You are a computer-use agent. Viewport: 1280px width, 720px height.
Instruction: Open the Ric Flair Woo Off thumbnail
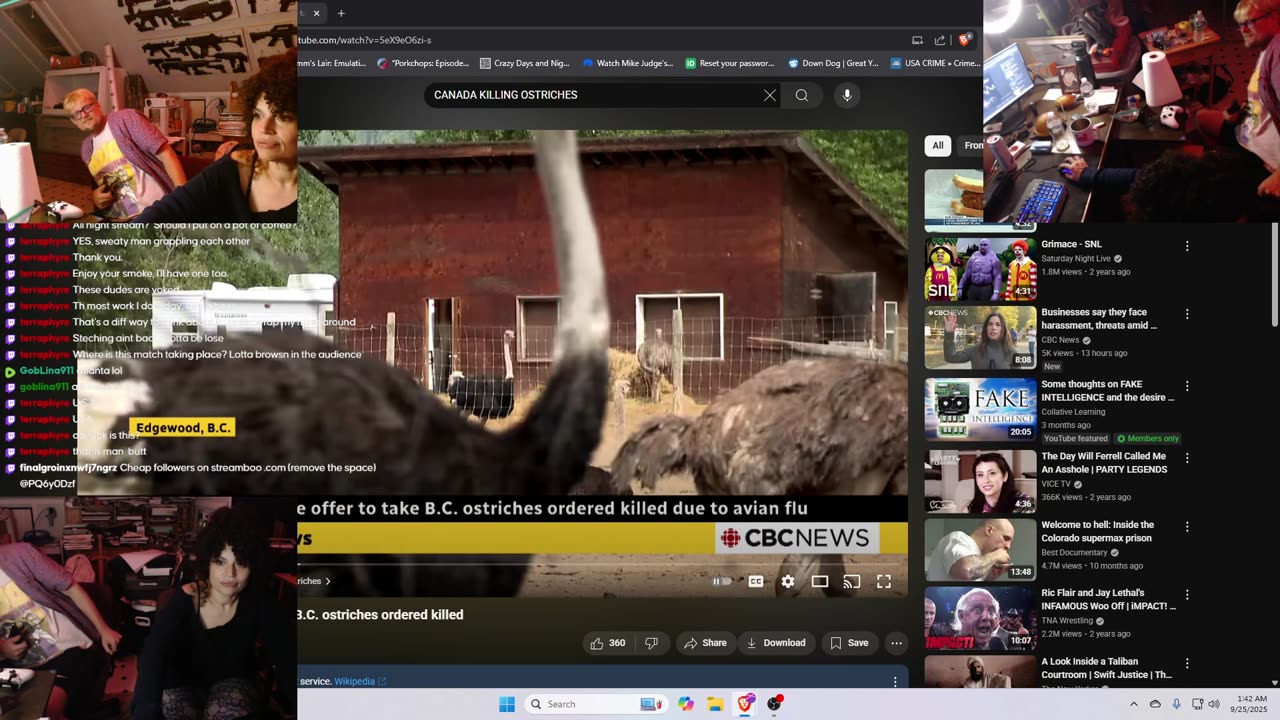980,617
